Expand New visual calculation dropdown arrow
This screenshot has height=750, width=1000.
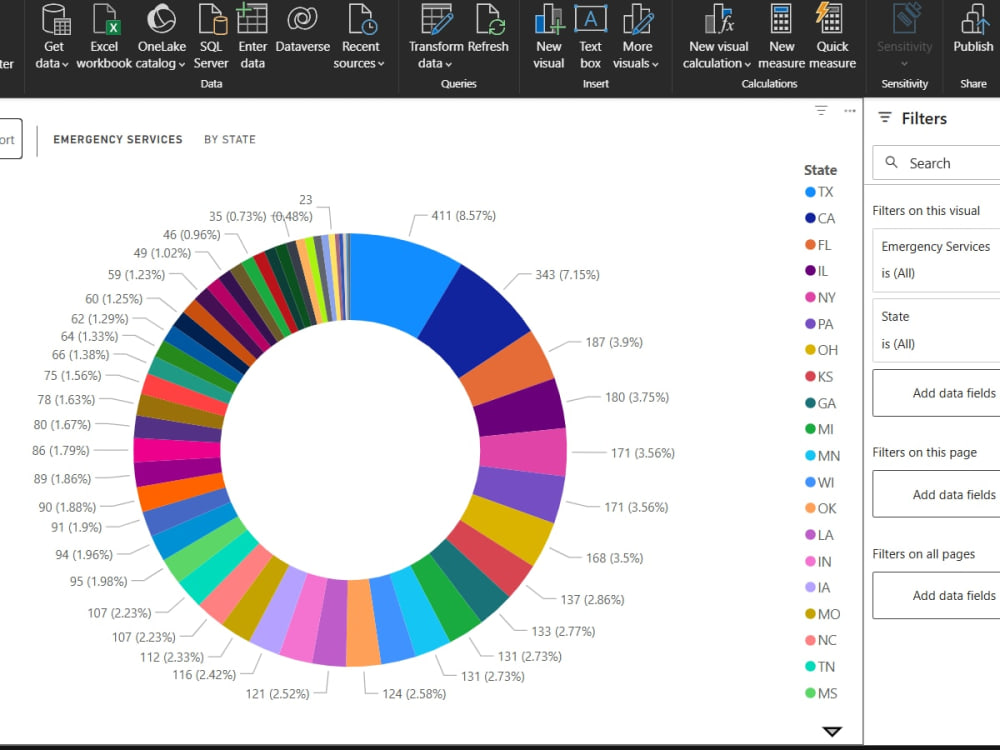point(747,64)
